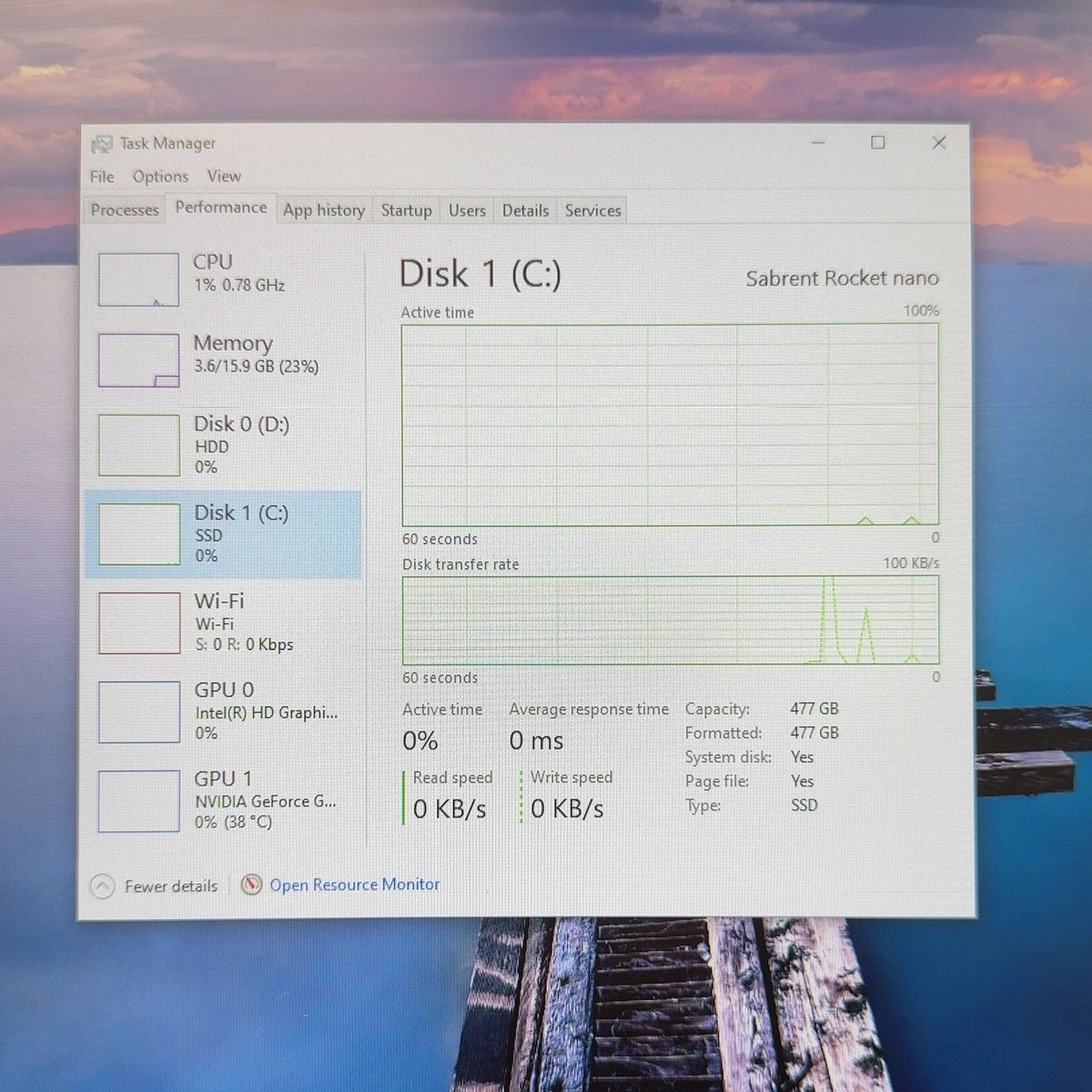Click the Read speed '0 KB/s' value
The image size is (1092, 1092).
pyautogui.click(x=450, y=809)
